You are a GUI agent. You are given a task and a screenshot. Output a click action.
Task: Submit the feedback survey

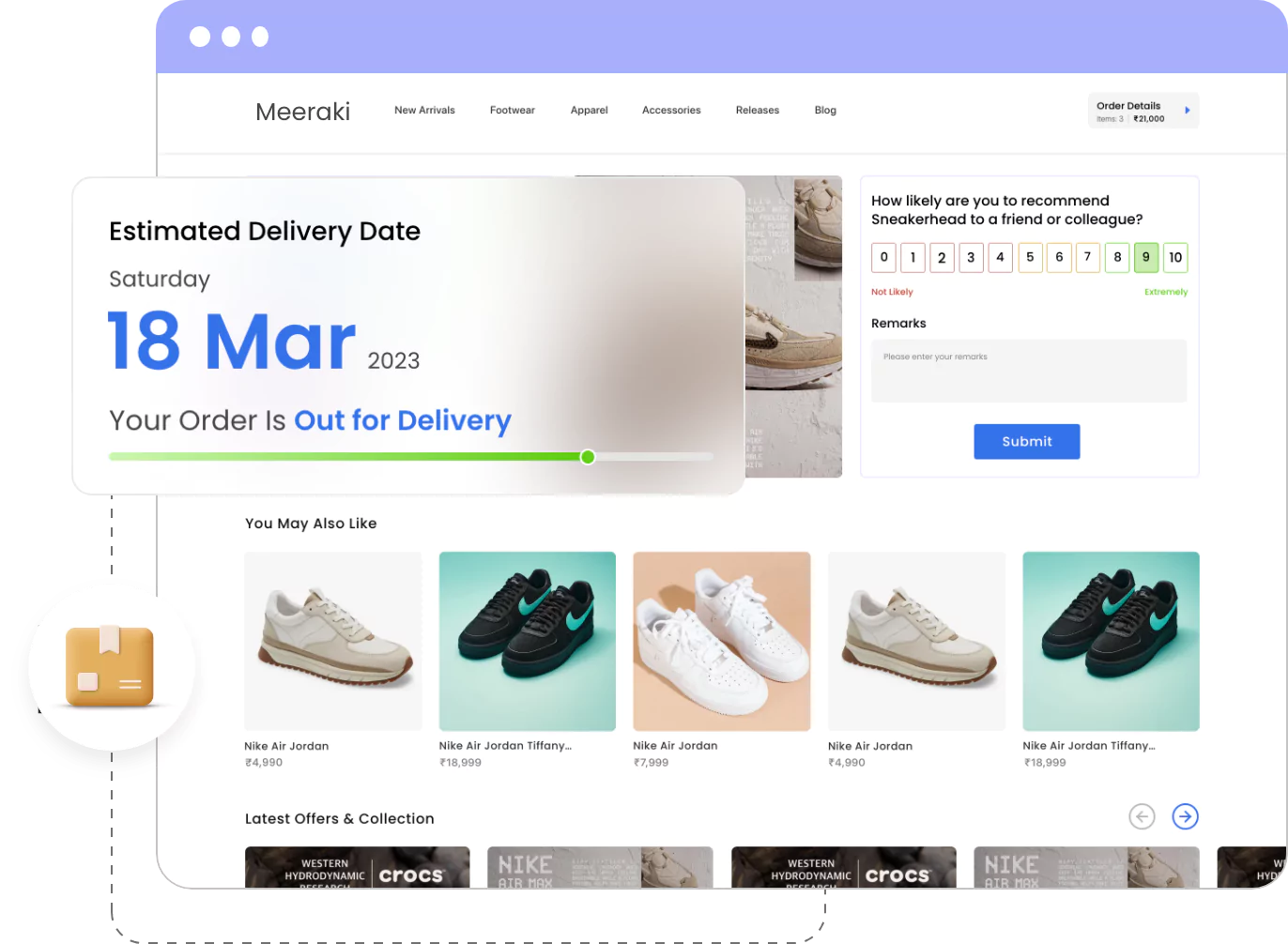1027,441
